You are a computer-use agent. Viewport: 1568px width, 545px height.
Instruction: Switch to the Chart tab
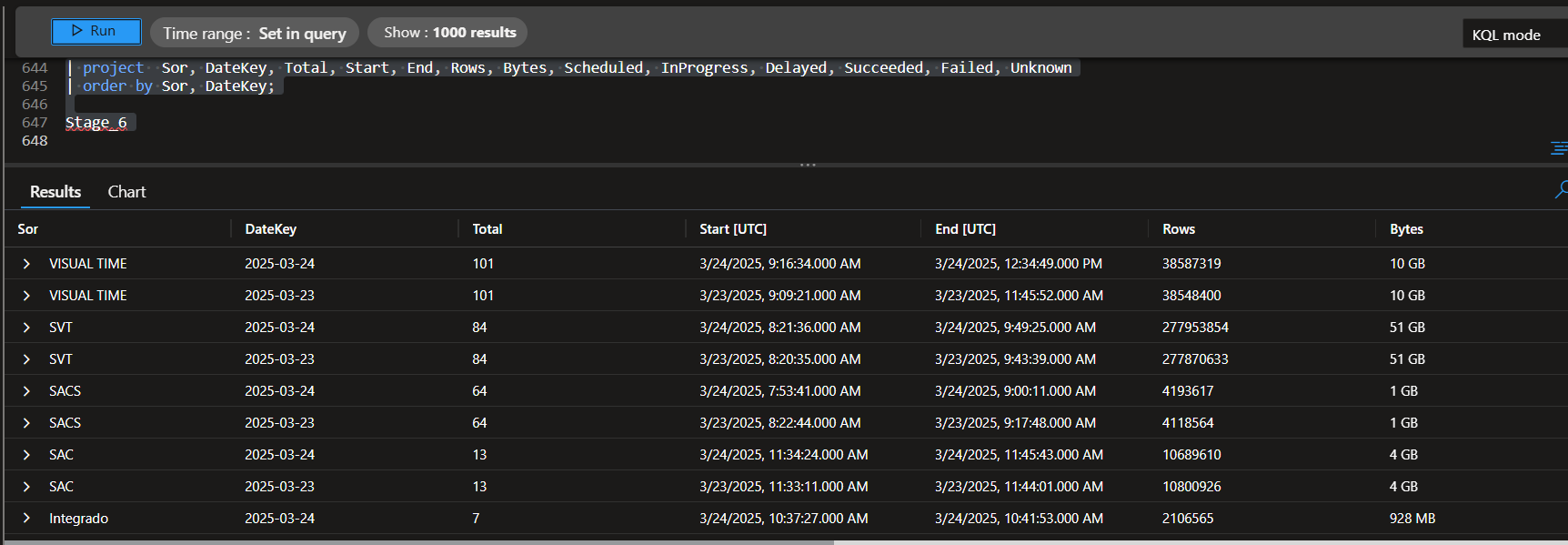126,192
